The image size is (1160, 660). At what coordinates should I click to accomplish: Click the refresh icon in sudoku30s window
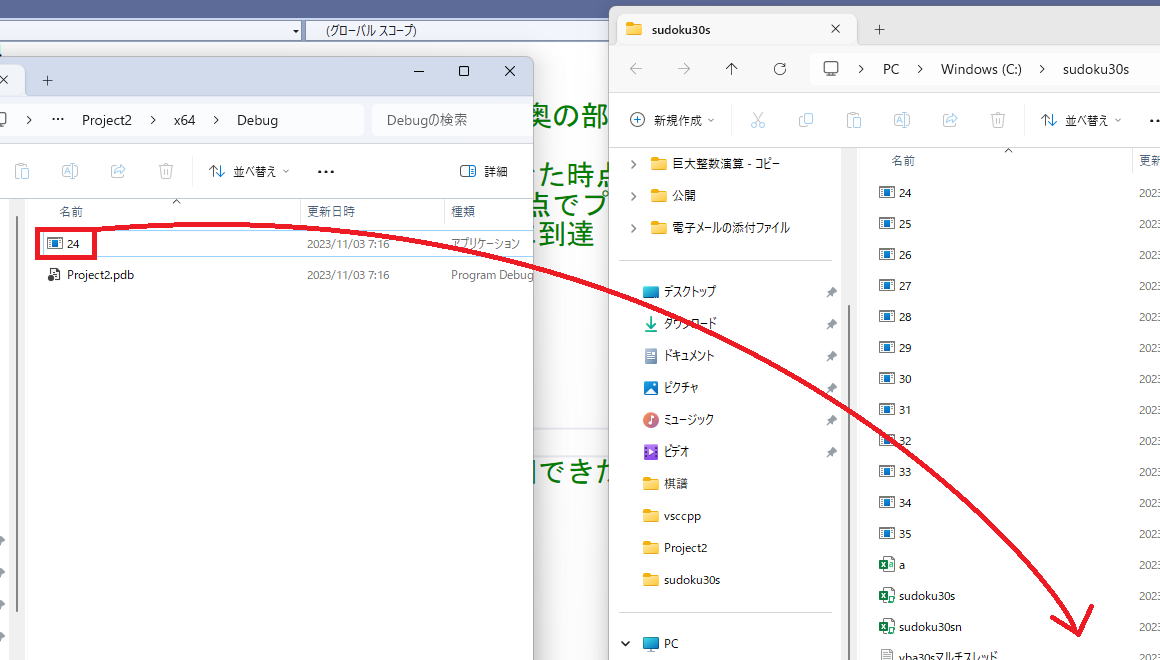tap(780, 69)
